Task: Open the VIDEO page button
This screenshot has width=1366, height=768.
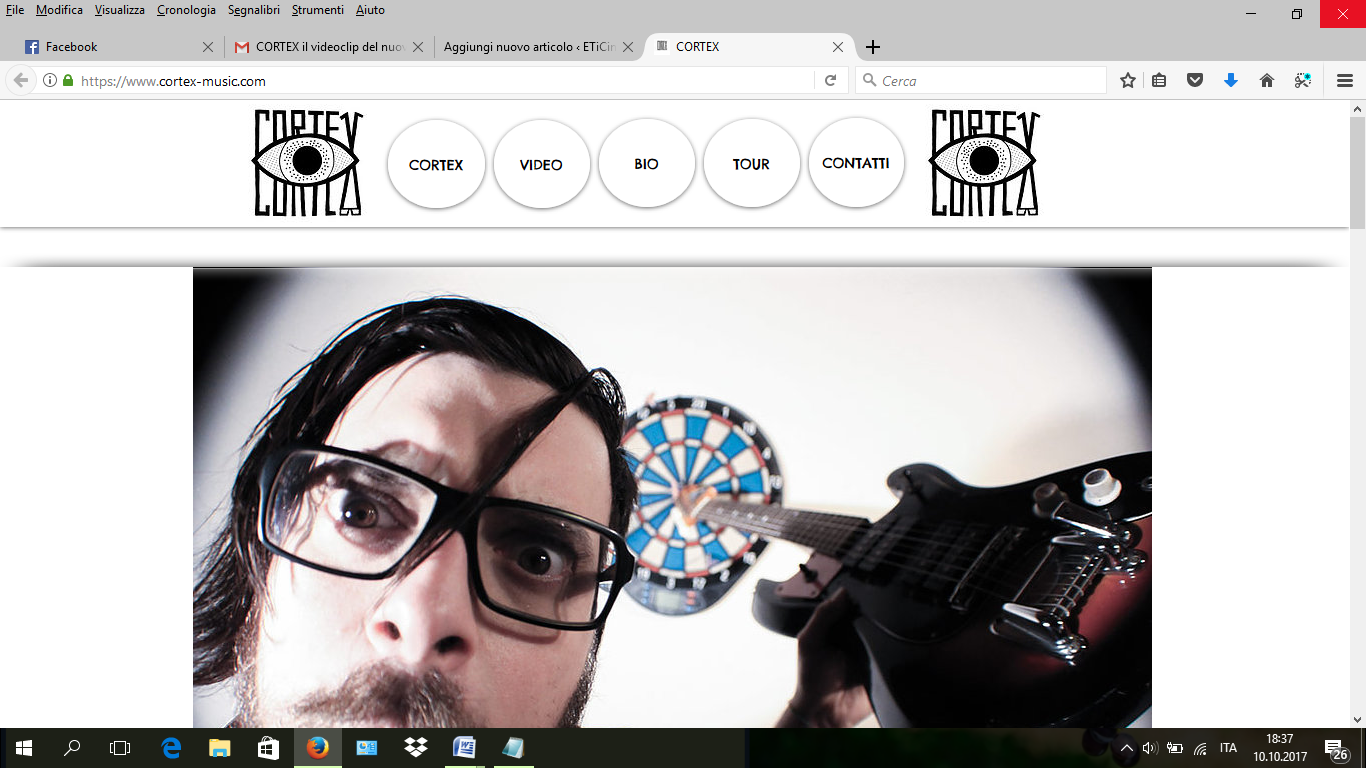Action: click(x=541, y=164)
